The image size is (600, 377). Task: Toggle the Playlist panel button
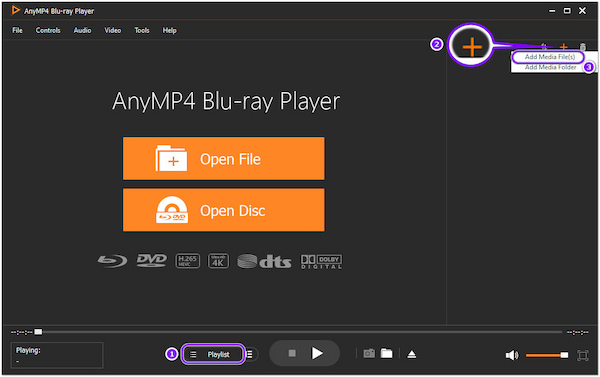coord(213,354)
